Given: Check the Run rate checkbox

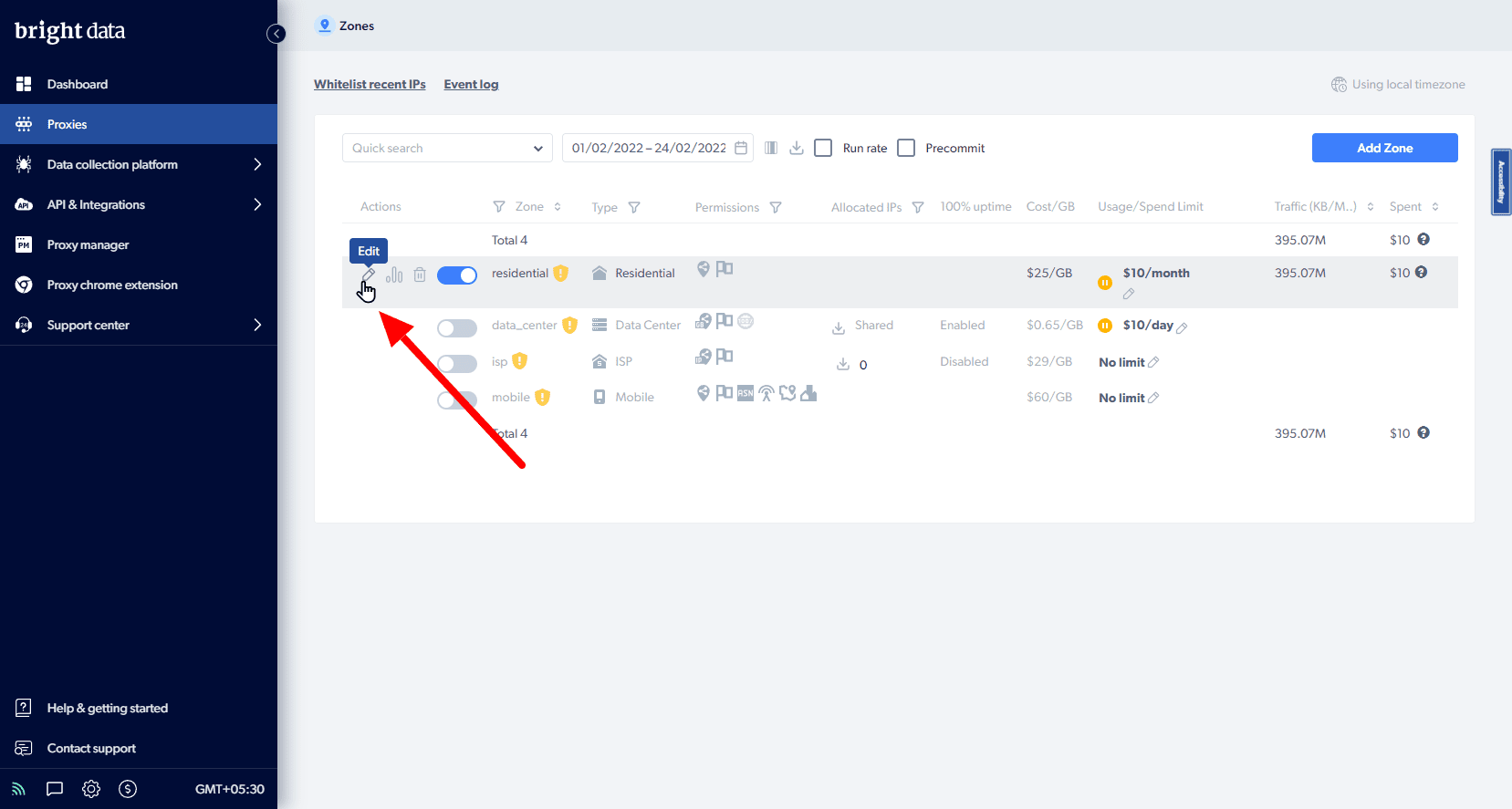Looking at the screenshot, I should pyautogui.click(x=823, y=148).
